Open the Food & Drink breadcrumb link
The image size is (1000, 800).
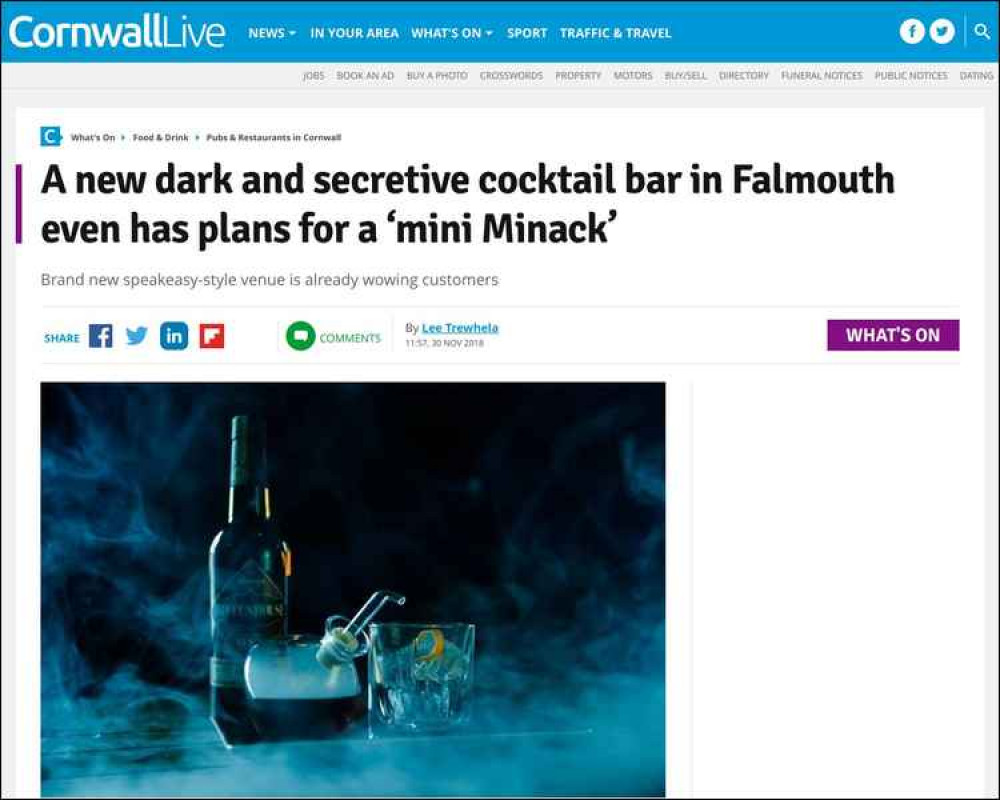[161, 137]
